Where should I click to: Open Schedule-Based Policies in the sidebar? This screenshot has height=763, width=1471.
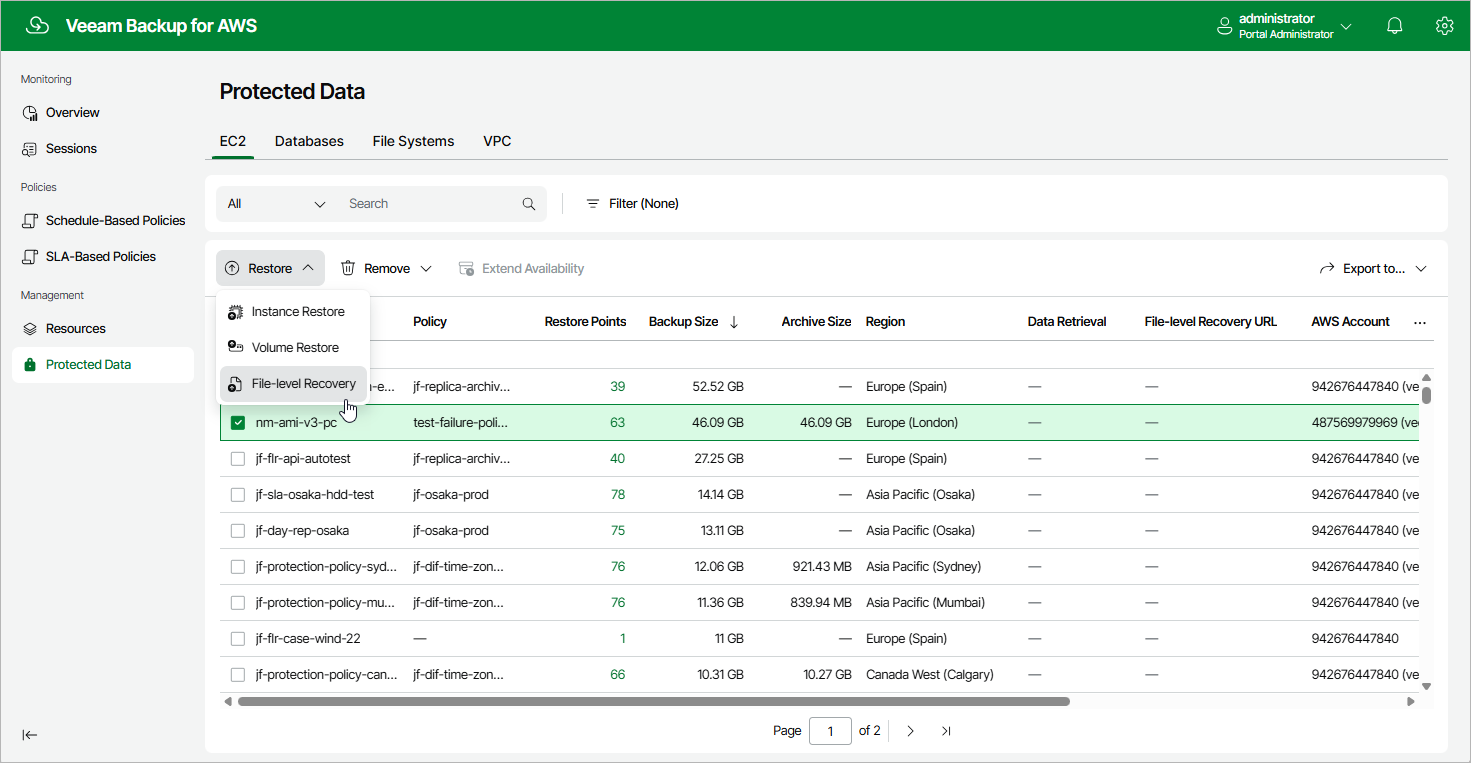click(103, 221)
